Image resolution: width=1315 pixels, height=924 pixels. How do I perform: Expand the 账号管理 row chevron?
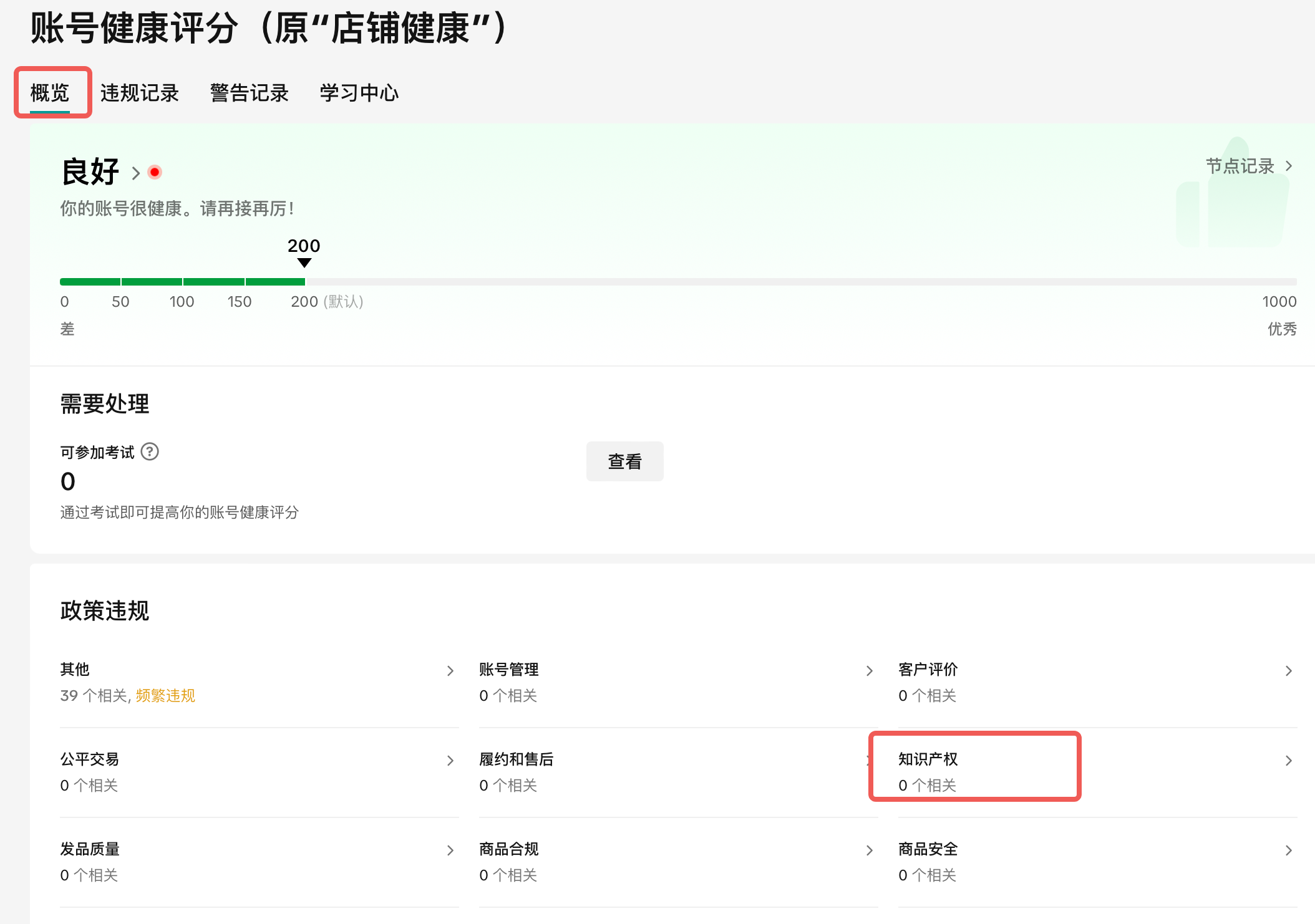click(870, 671)
